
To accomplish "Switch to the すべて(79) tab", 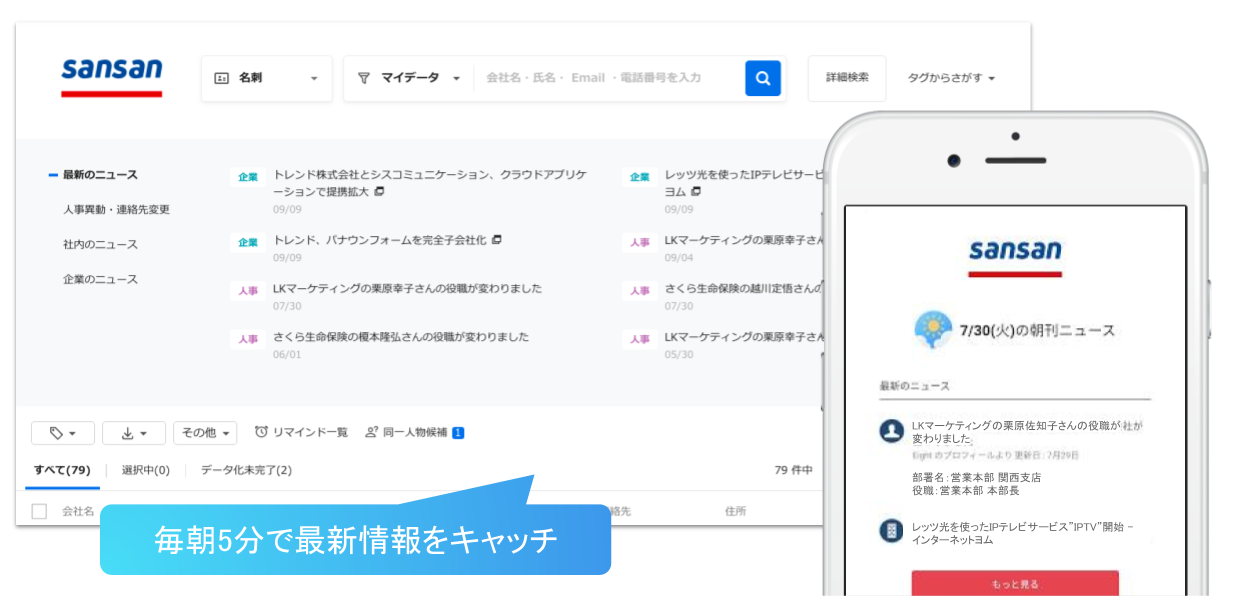I will [x=62, y=470].
